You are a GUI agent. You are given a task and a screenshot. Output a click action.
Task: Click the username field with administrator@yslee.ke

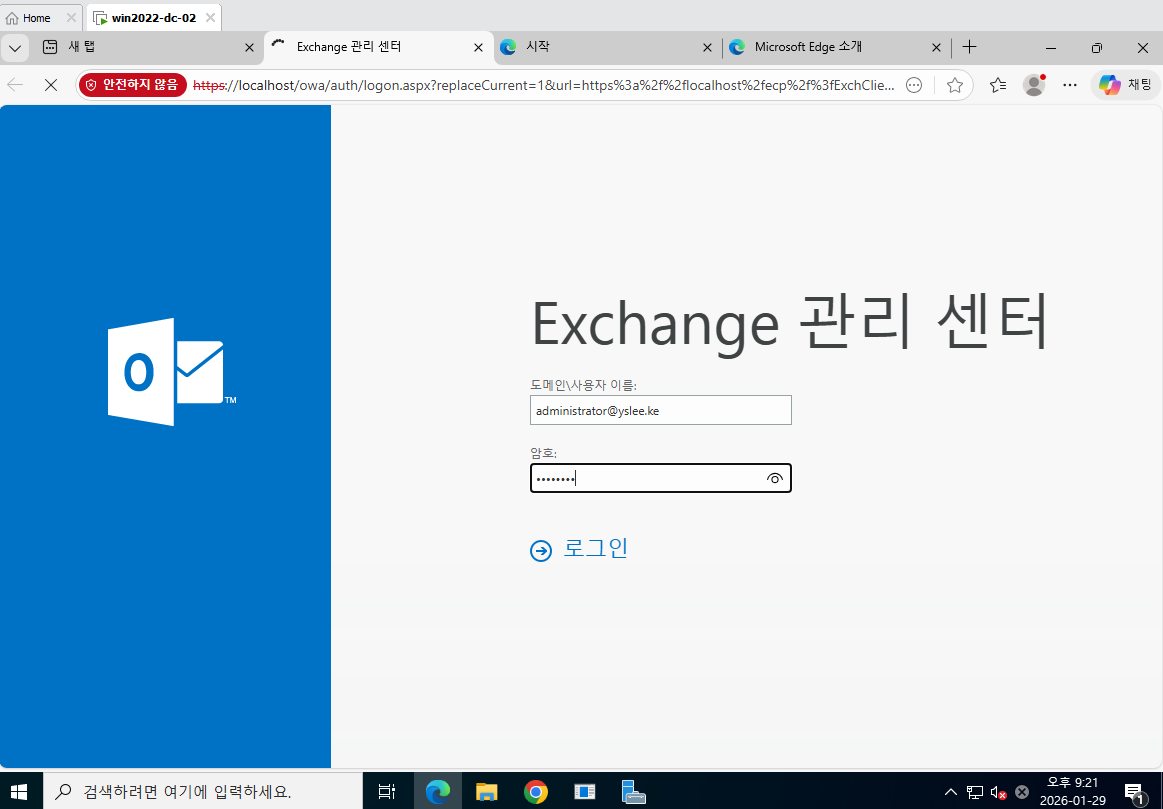[x=661, y=410]
